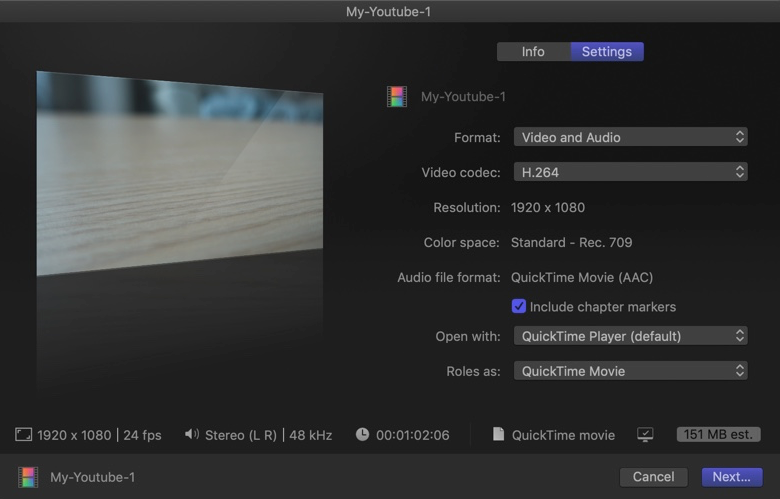Click the movie icon next to My-Youtube-1 title
780x499 pixels.
[396, 97]
